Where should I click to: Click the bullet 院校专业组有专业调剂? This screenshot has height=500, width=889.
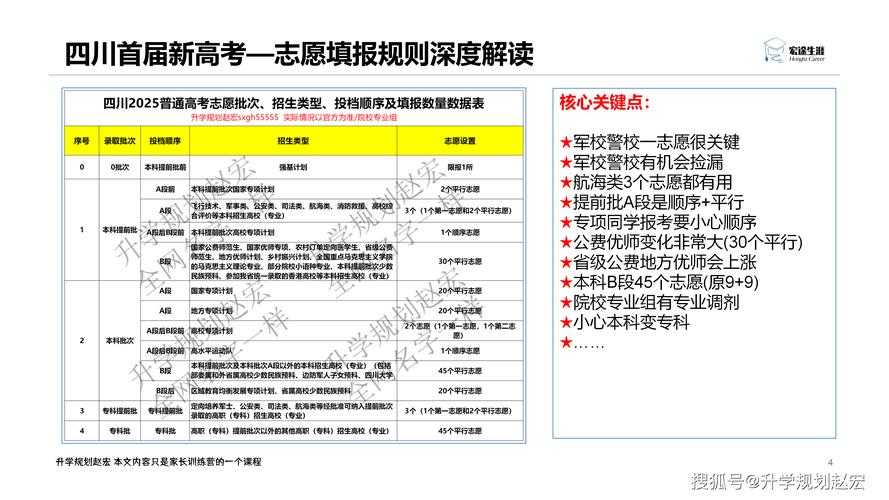[650, 302]
